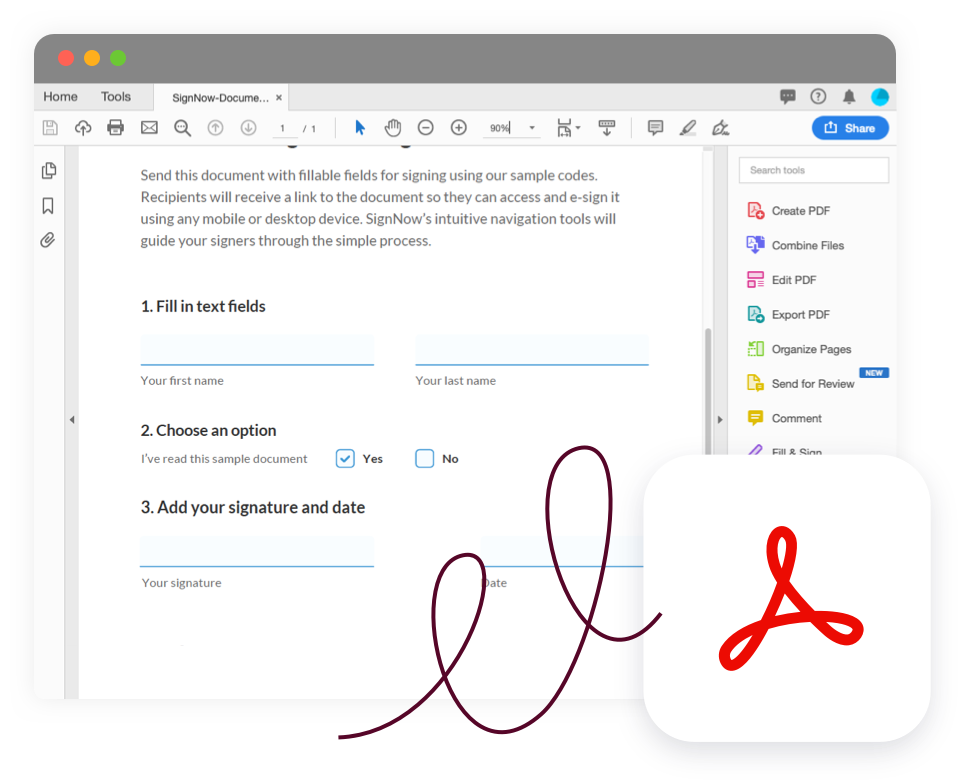
Task: Send file by email envelope icon
Action: click(x=149, y=128)
